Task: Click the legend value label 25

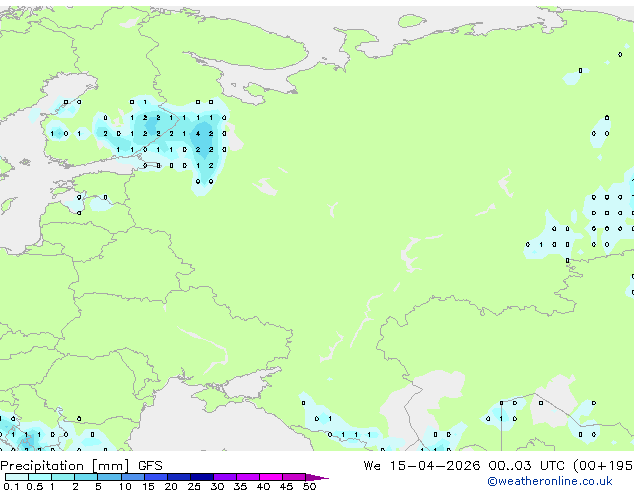Action: [194, 486]
